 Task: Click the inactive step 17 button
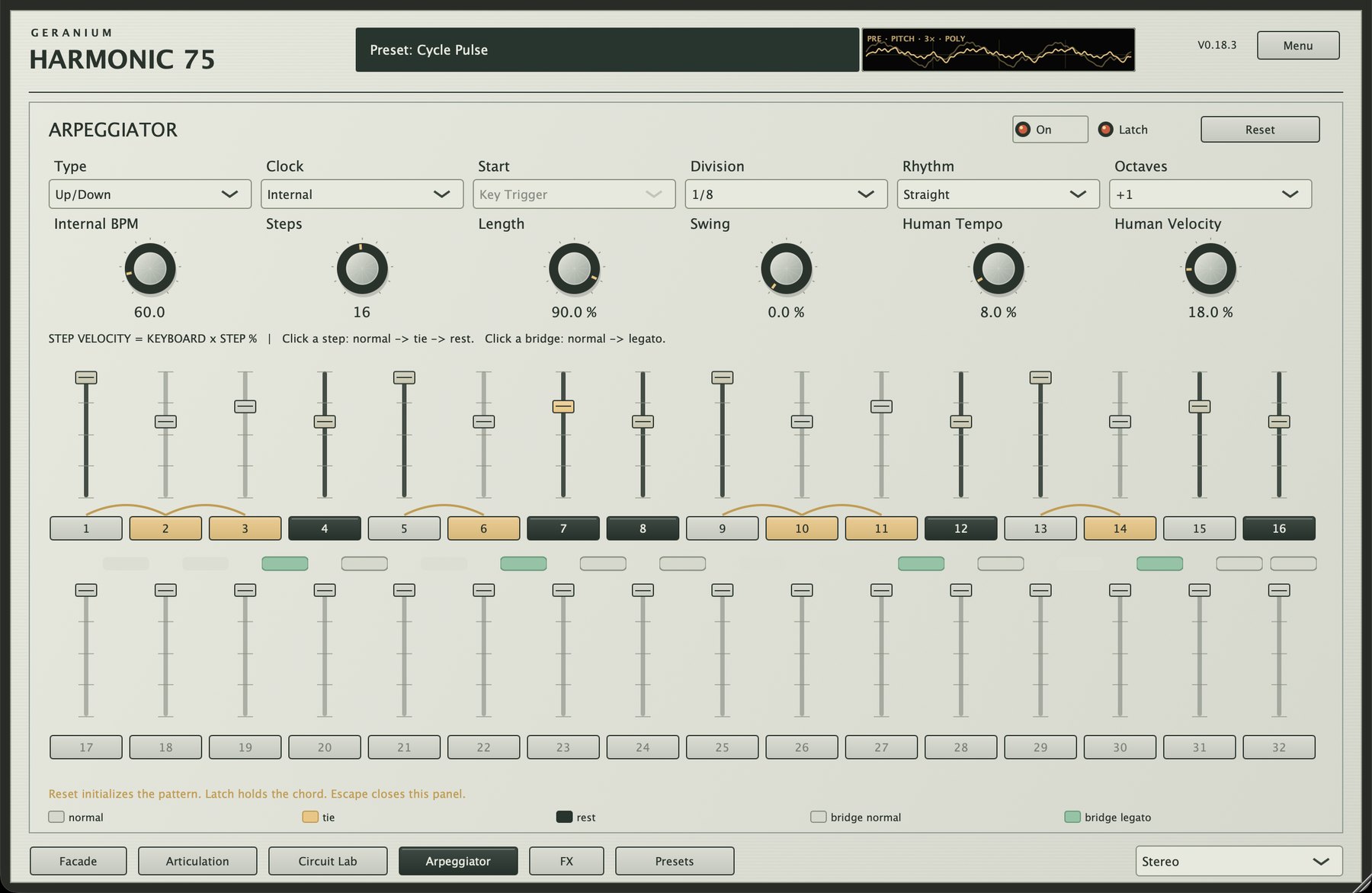click(86, 747)
